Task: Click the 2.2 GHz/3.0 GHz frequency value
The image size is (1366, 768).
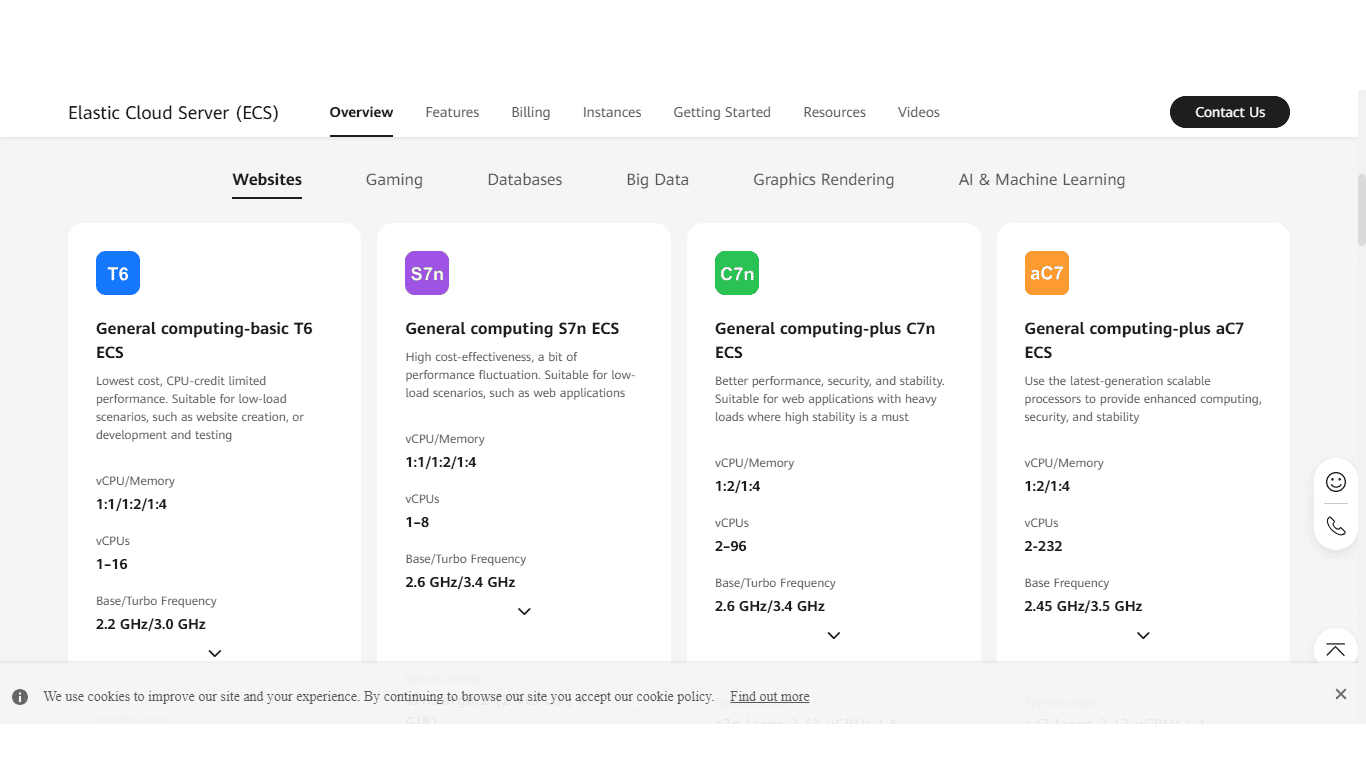Action: [x=151, y=624]
